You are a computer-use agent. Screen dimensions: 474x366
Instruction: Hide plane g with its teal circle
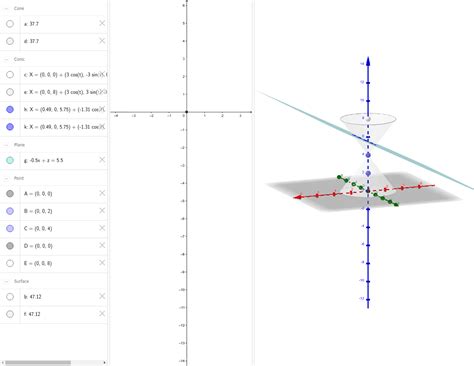click(10, 160)
